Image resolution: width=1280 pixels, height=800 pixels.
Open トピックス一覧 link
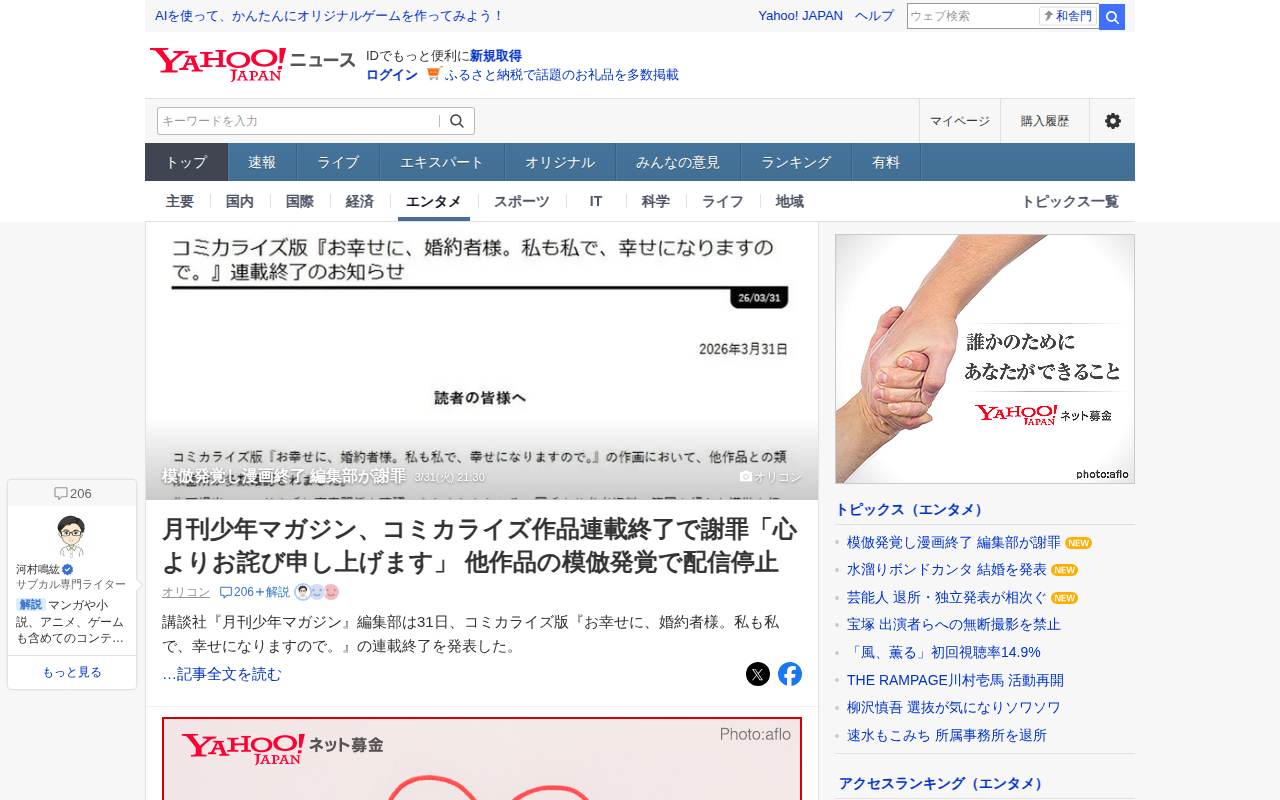click(x=1070, y=201)
